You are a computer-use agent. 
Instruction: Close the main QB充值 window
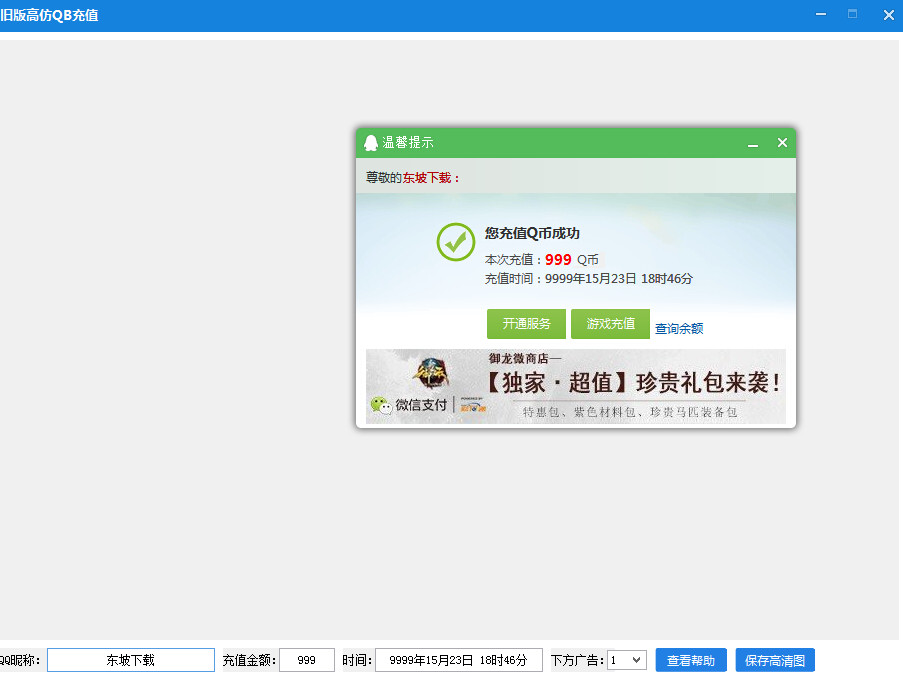(x=889, y=15)
